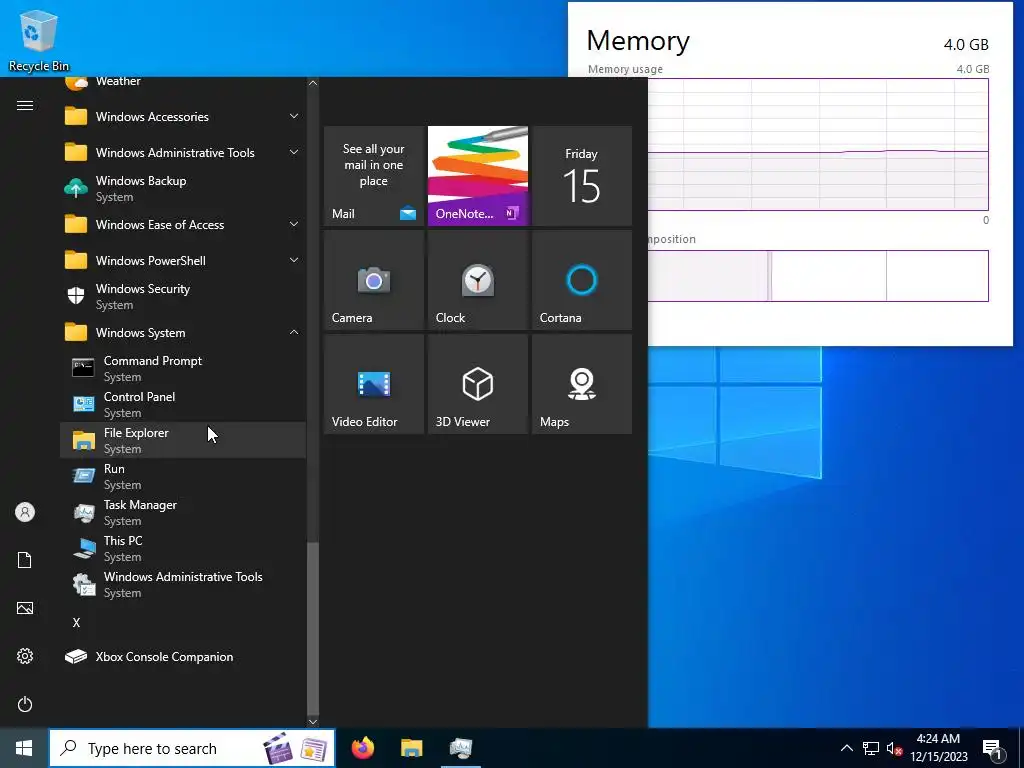Click the Power button in Start
Screen dimensions: 1024x768
point(25,704)
